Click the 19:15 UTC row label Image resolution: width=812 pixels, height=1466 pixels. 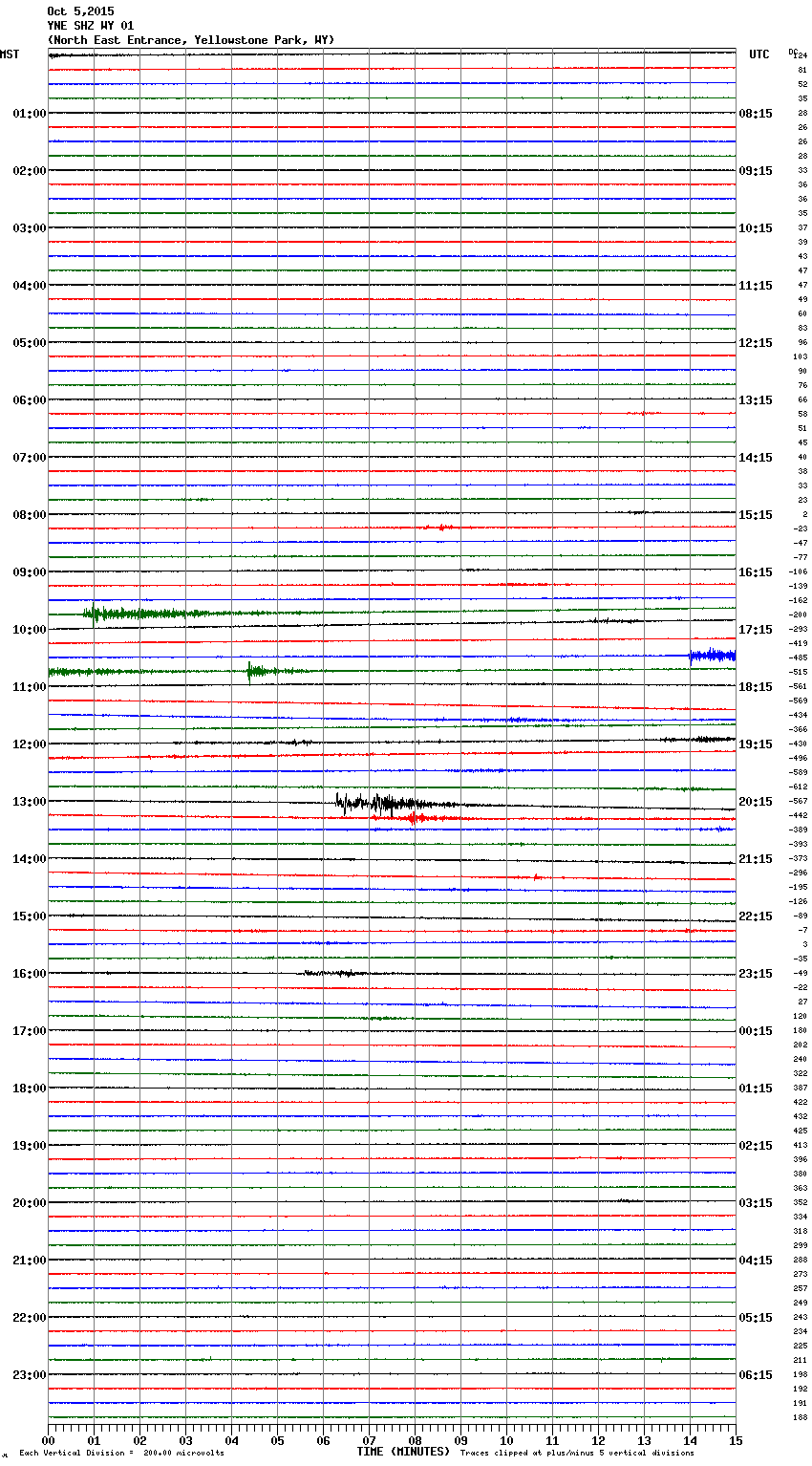(x=756, y=744)
